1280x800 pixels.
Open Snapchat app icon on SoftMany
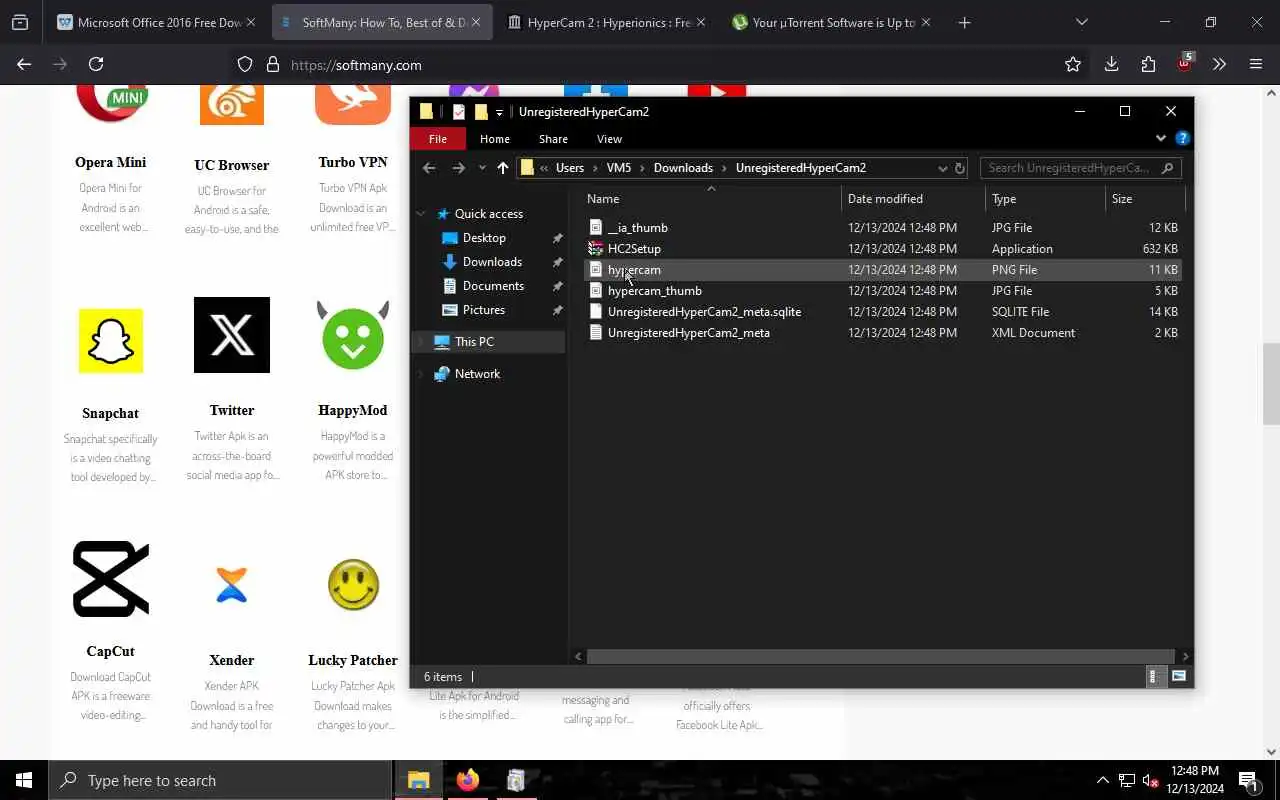click(x=110, y=340)
